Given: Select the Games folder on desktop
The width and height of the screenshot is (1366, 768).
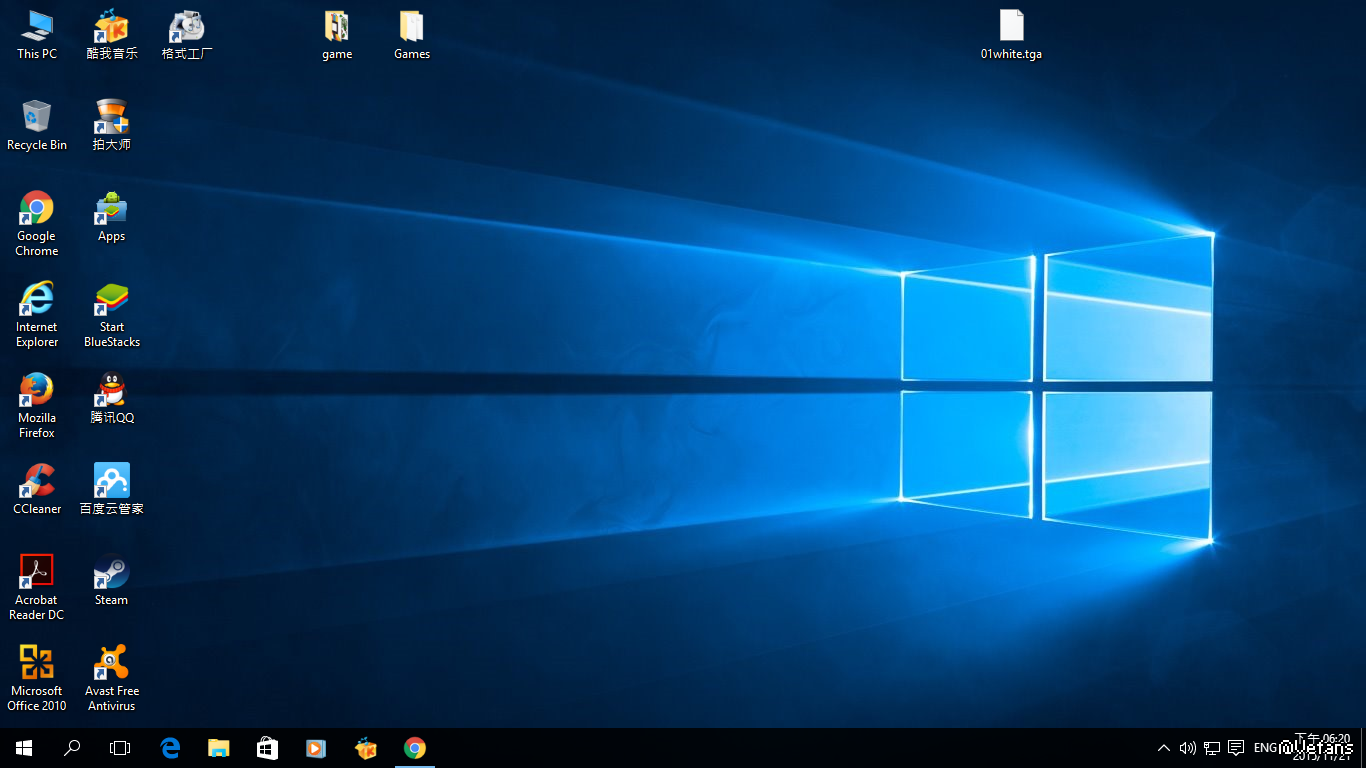Looking at the screenshot, I should click(411, 27).
